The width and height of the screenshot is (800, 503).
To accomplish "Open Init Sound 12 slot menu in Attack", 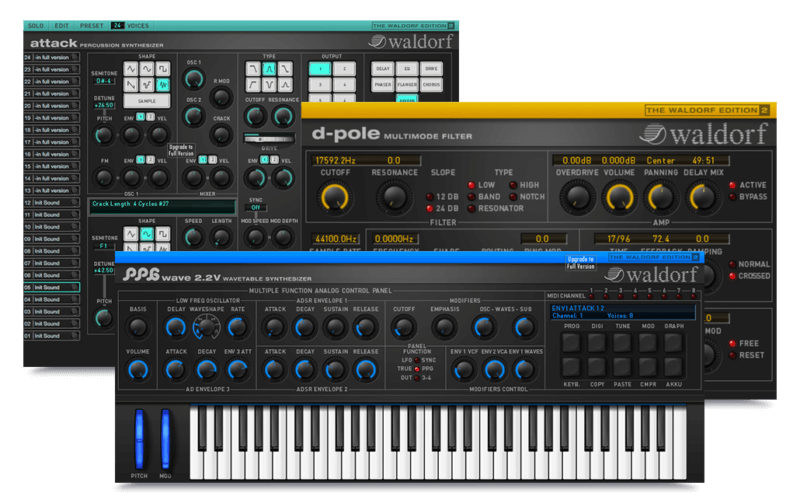I will (52, 203).
